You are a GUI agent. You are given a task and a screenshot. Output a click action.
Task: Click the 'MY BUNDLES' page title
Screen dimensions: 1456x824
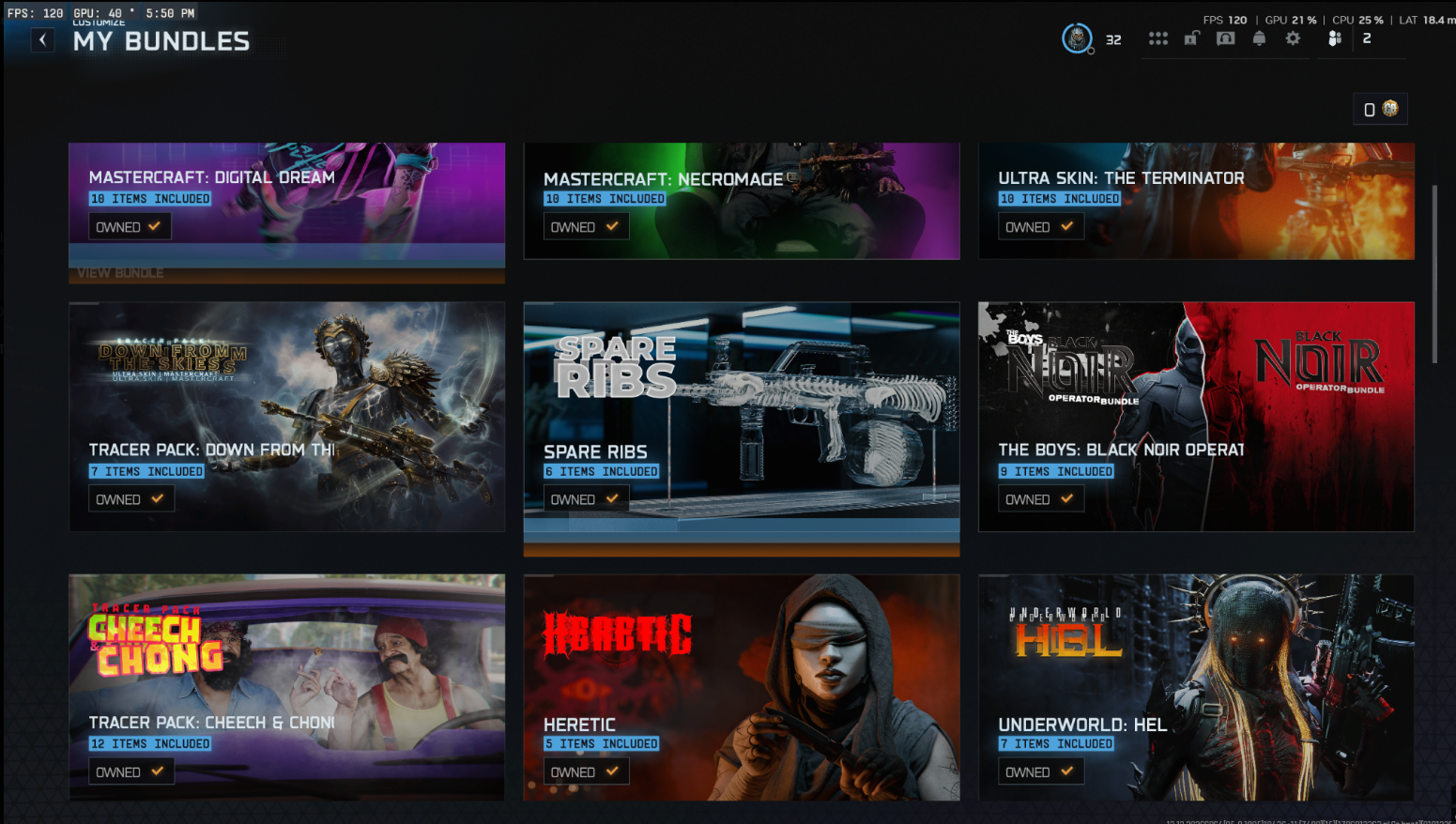click(161, 41)
